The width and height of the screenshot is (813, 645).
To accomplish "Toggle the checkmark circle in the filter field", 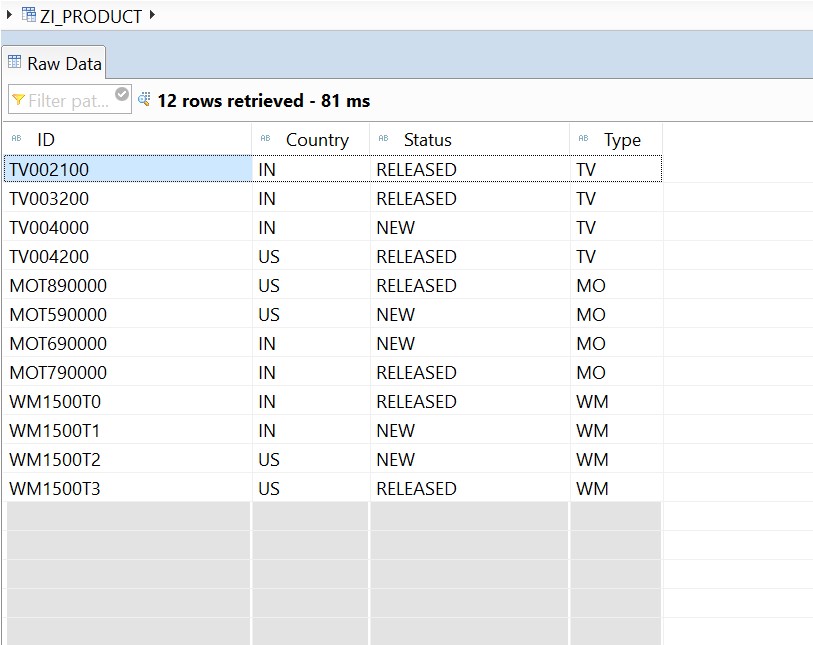I will click(121, 94).
